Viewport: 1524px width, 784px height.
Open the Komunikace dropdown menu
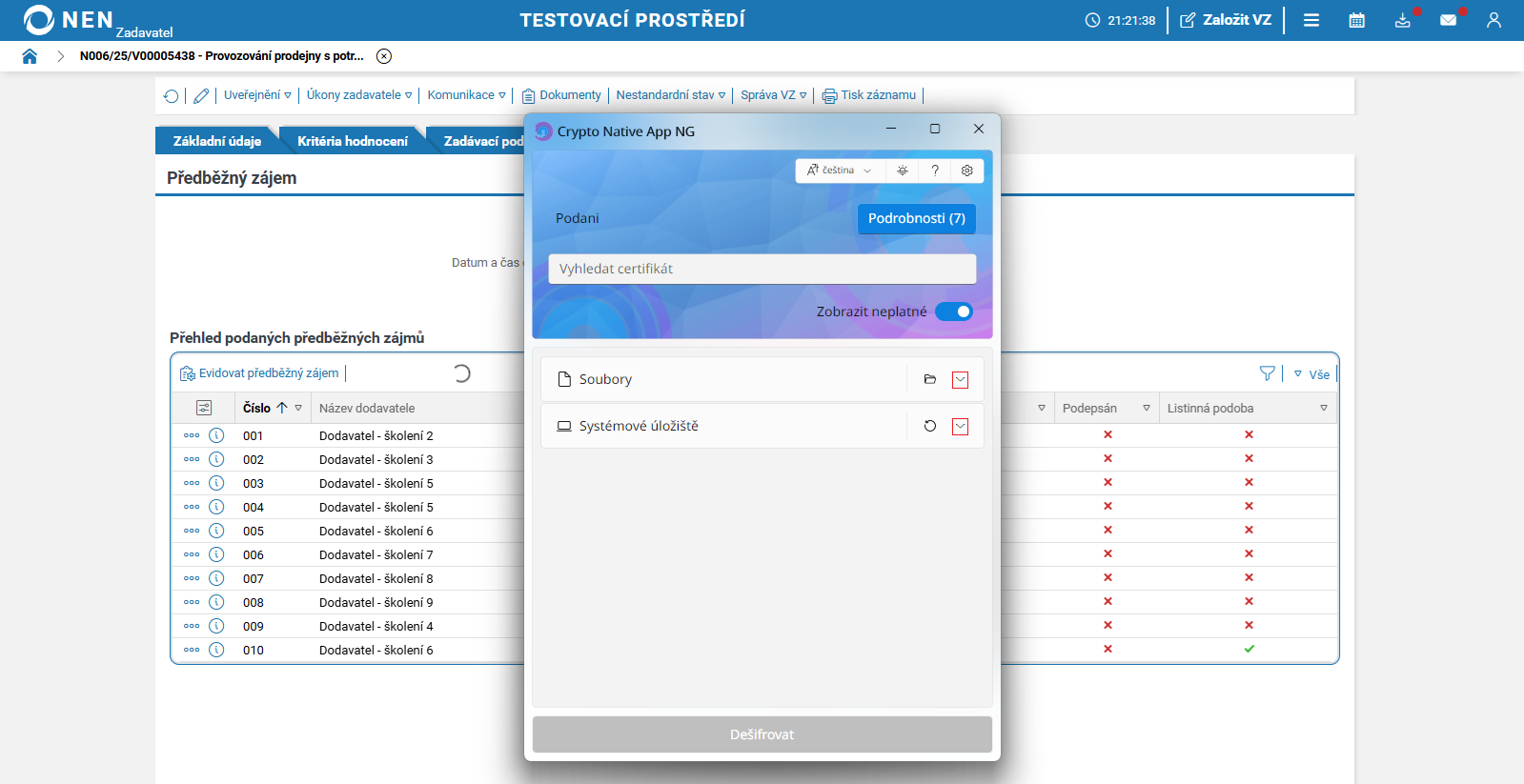coord(467,95)
